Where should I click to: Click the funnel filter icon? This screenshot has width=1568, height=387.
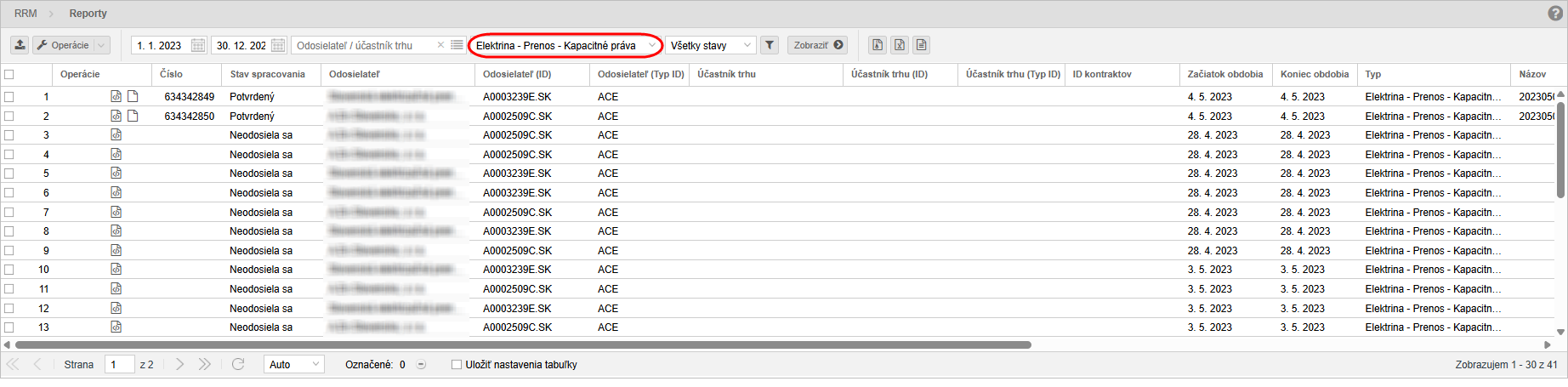point(770,45)
